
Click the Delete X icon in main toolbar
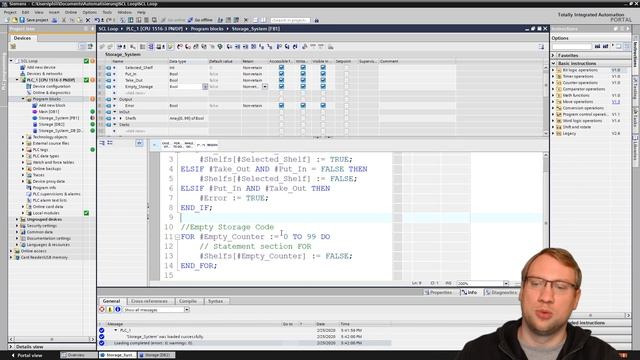point(87,20)
